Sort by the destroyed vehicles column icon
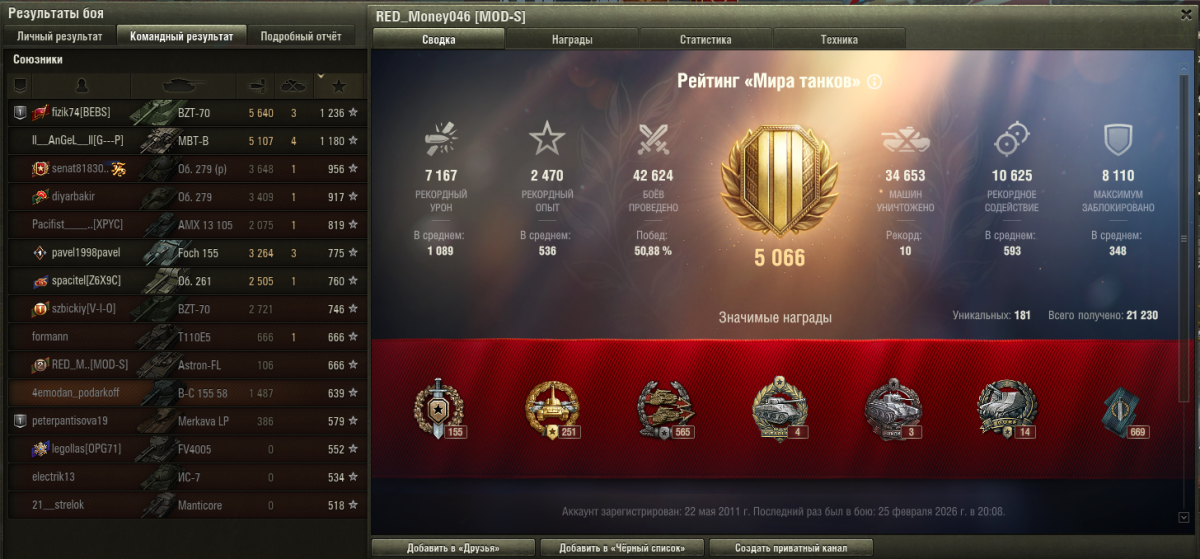Image resolution: width=1200 pixels, height=559 pixels. [293, 85]
